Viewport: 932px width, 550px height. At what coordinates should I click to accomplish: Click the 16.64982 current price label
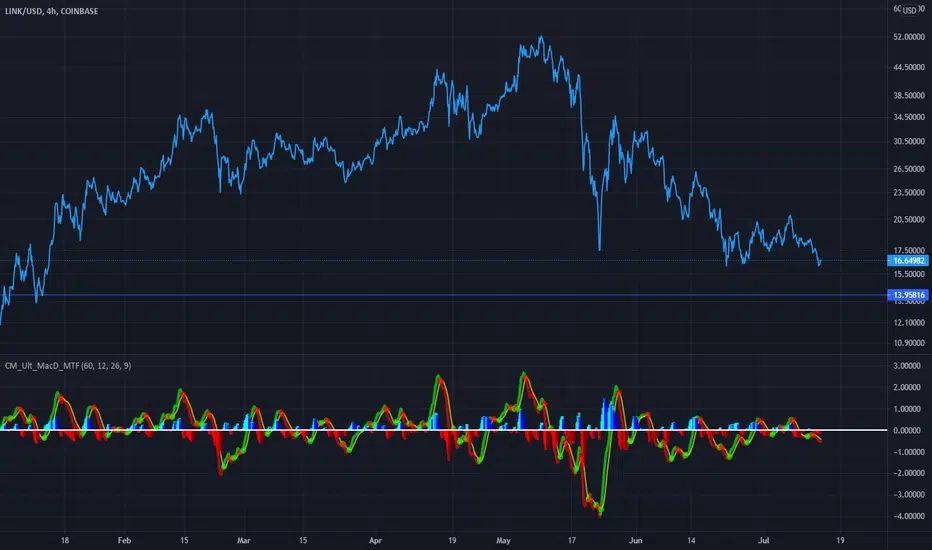point(908,260)
